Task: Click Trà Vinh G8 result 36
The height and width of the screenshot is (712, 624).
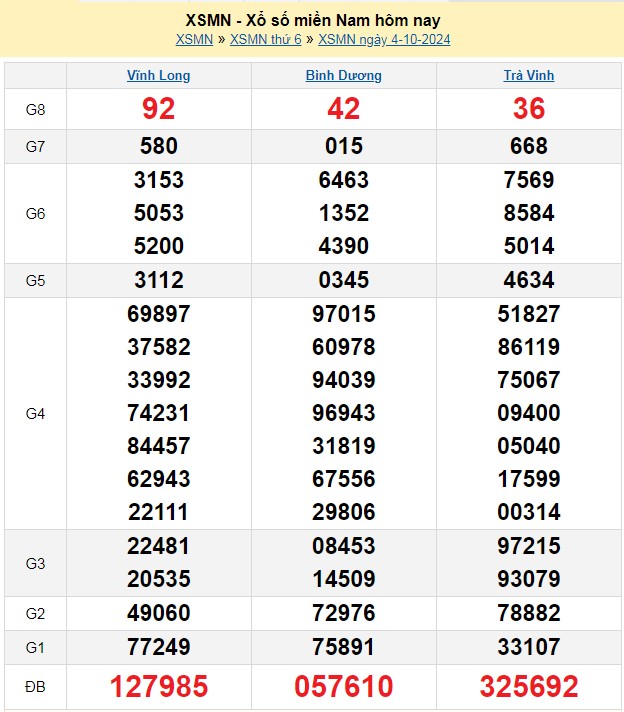Action: 528,109
